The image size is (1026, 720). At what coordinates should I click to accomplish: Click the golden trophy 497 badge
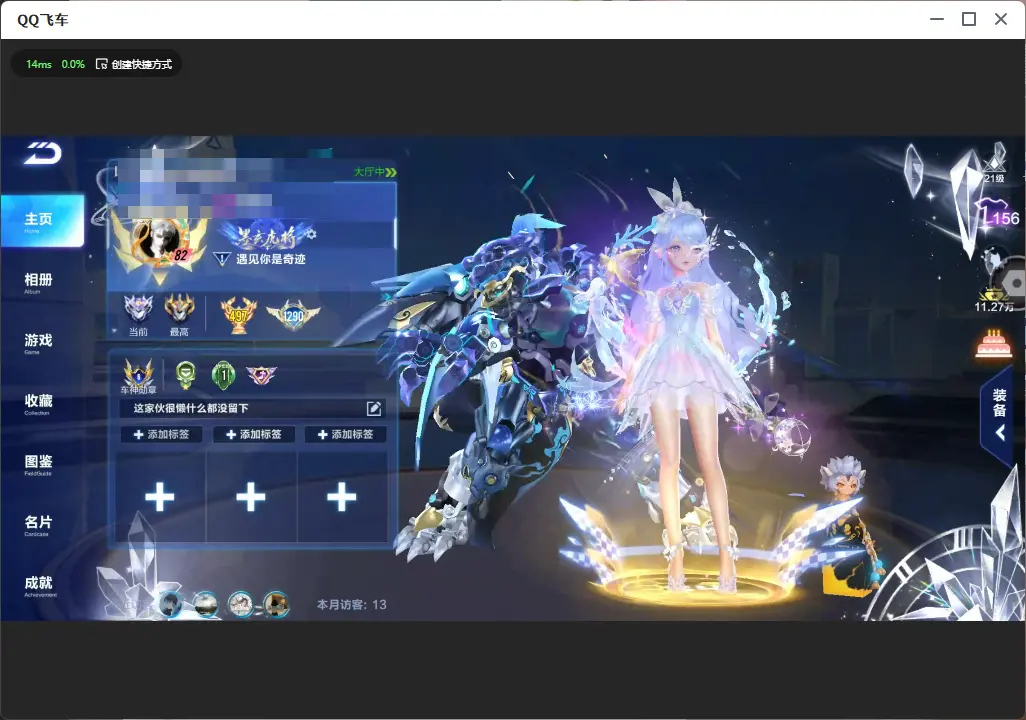click(x=238, y=315)
